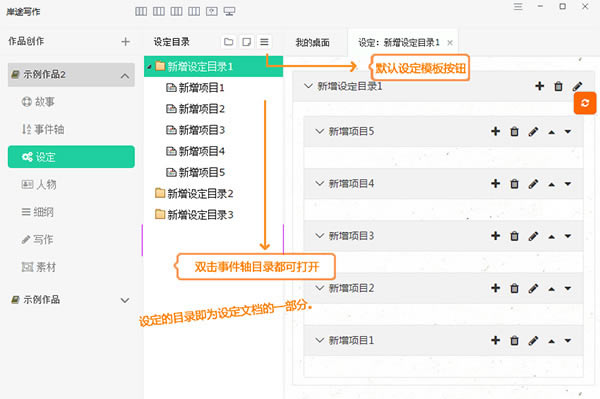600x399 pixels.
Task: Delete 新增设定目录1 with its trash icon
Action: [558, 86]
